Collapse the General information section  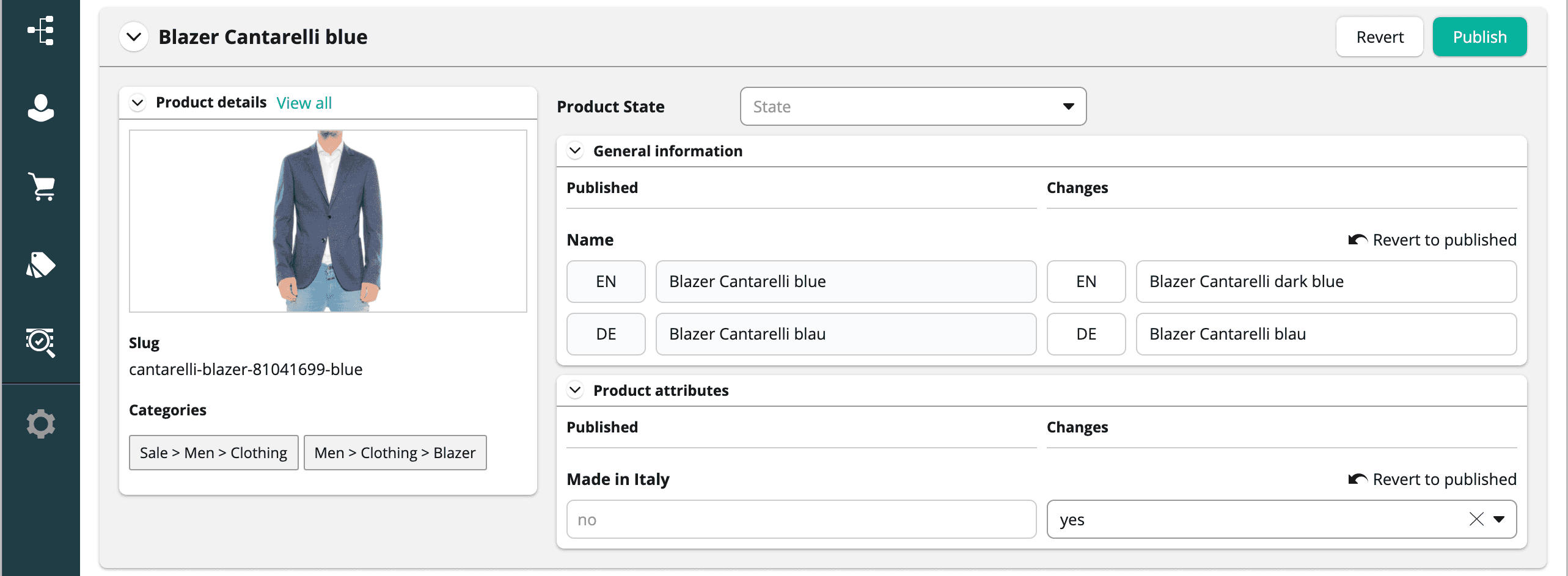click(x=575, y=151)
